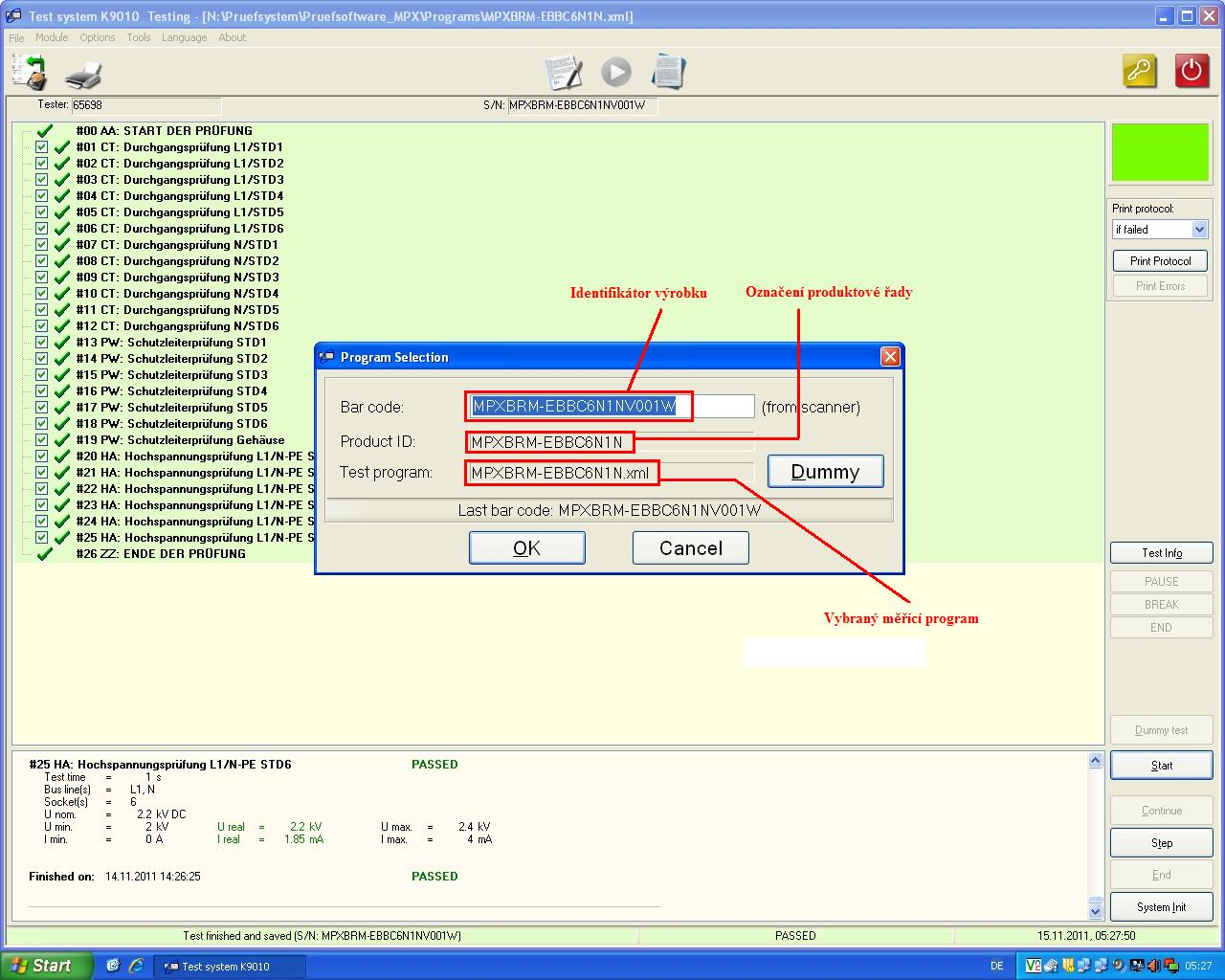Image resolution: width=1225 pixels, height=980 pixels.
Task: Toggle checkbox for #07 CT Durchgangsprüfung N/STD1
Action: tap(41, 245)
